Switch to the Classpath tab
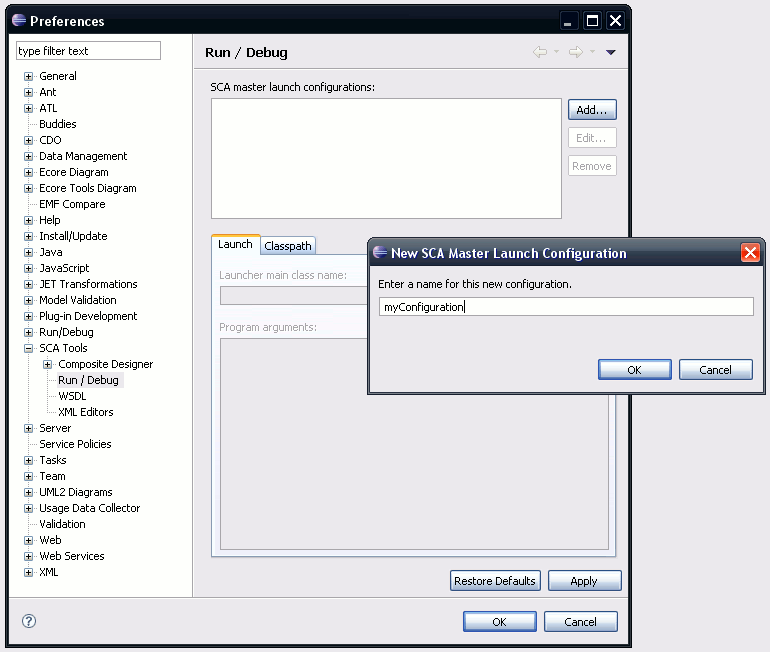 [x=288, y=246]
